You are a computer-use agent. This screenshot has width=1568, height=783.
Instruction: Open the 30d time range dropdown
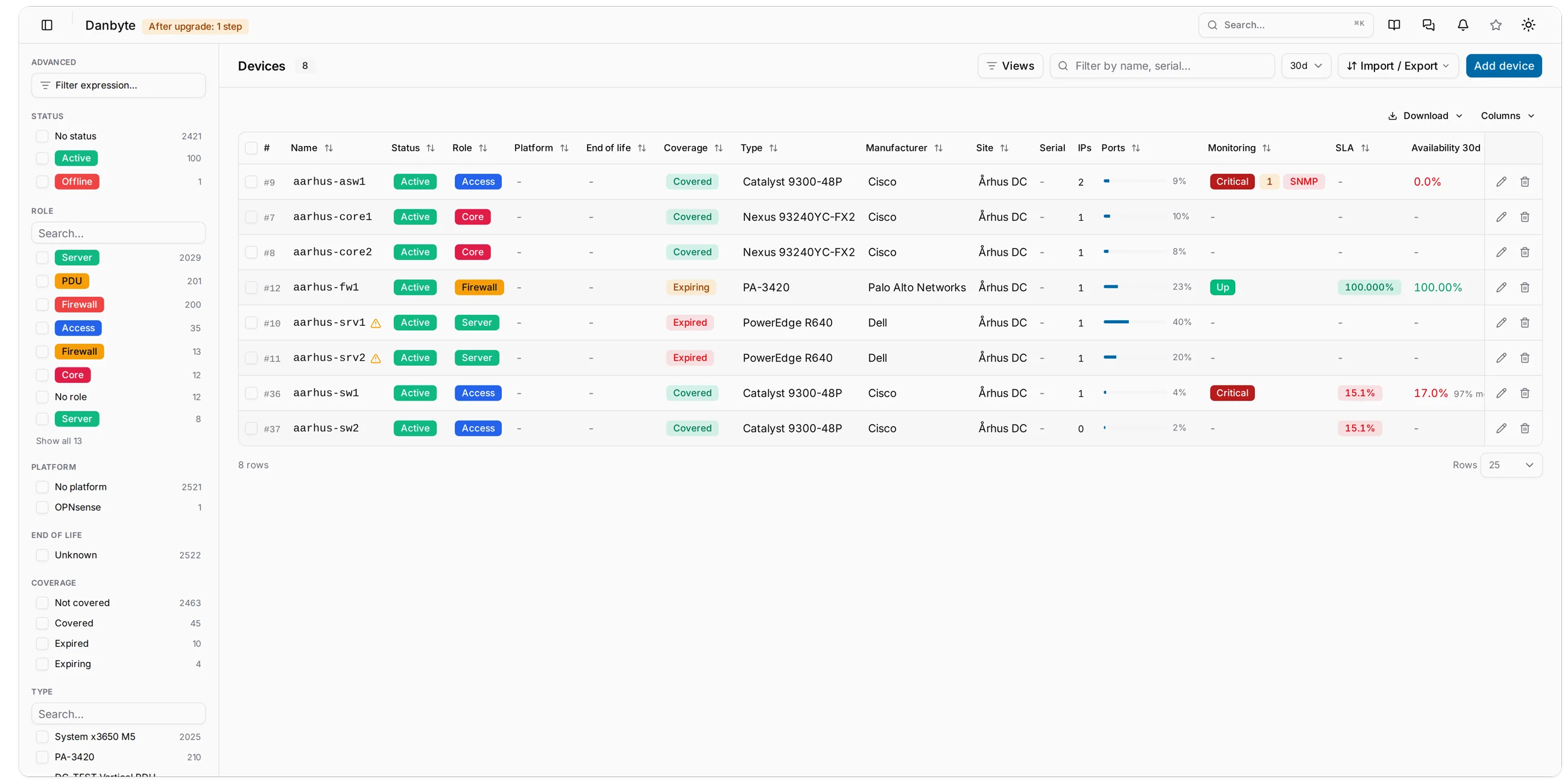click(1306, 66)
